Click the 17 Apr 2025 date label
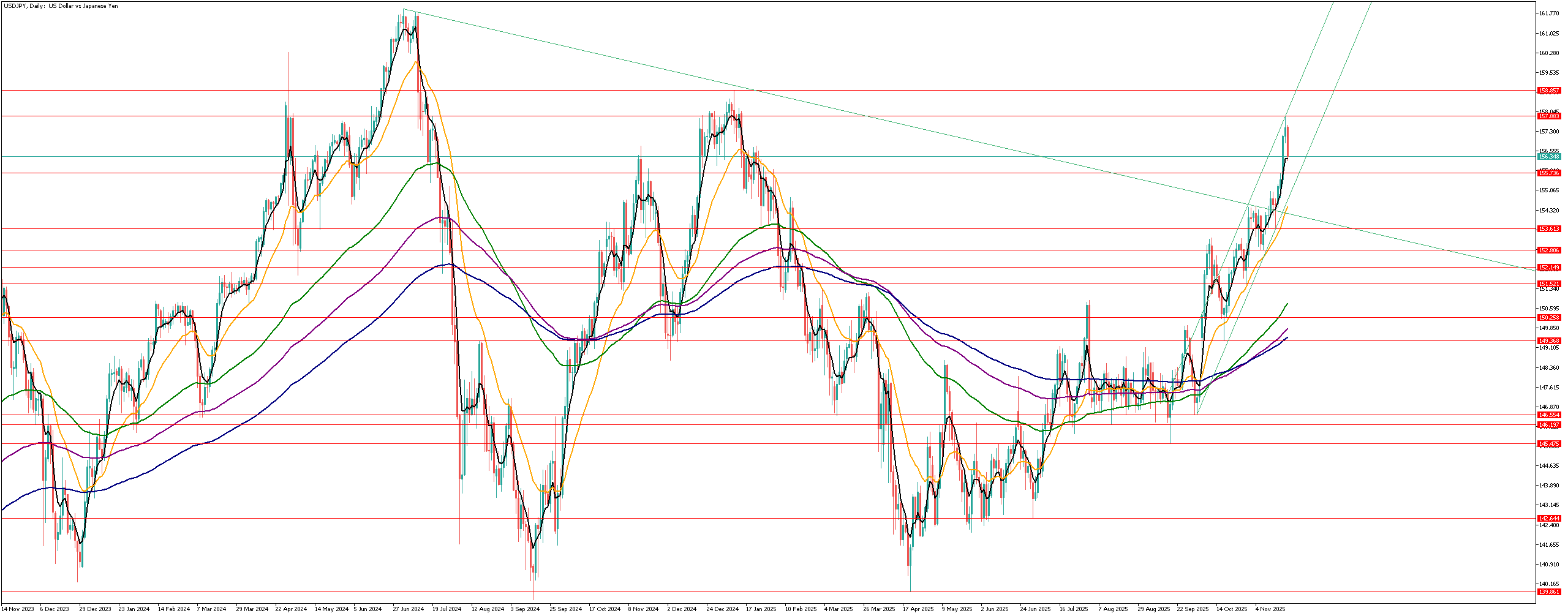This screenshot has height=616, width=1568. [x=918, y=609]
